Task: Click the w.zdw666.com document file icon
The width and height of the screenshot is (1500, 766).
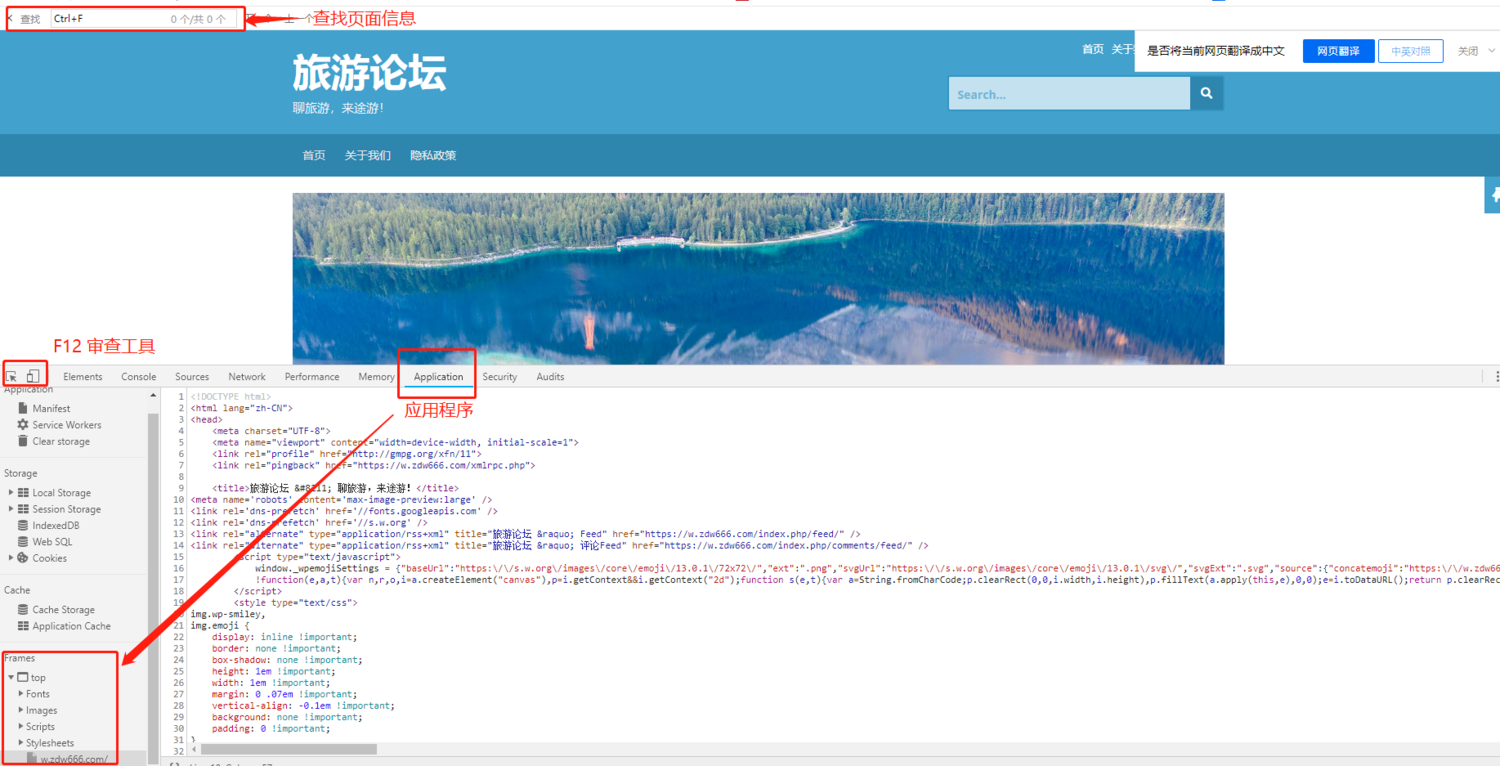Action: (32, 759)
